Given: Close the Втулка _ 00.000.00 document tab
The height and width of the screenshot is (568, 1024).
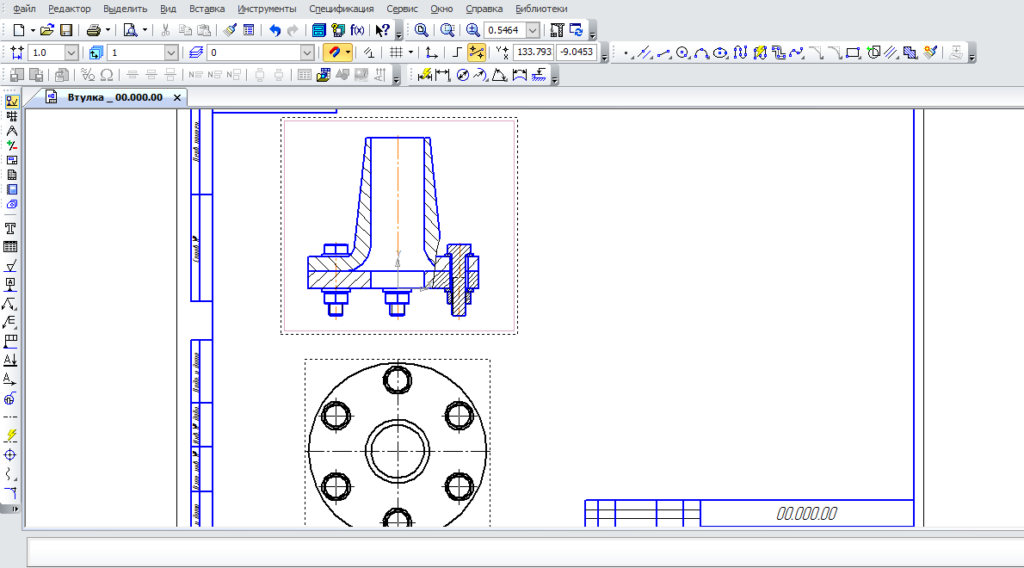Looking at the screenshot, I should [178, 98].
